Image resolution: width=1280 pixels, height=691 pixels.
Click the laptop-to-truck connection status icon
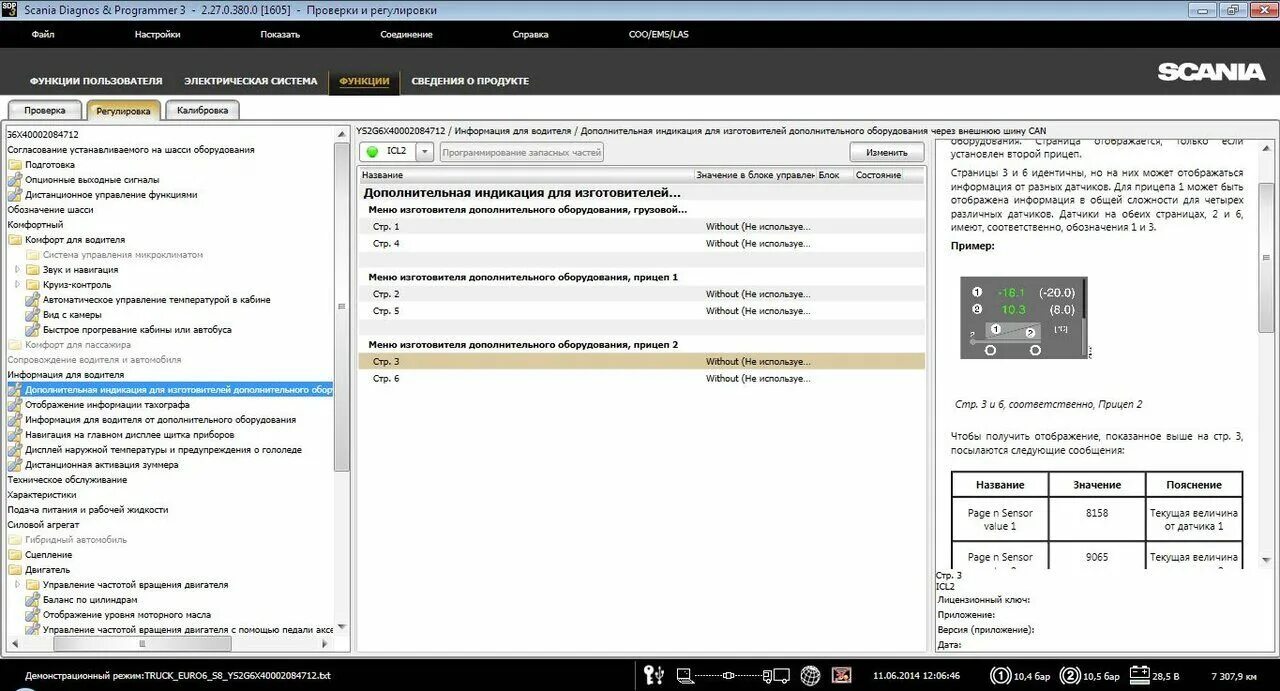click(x=732, y=675)
